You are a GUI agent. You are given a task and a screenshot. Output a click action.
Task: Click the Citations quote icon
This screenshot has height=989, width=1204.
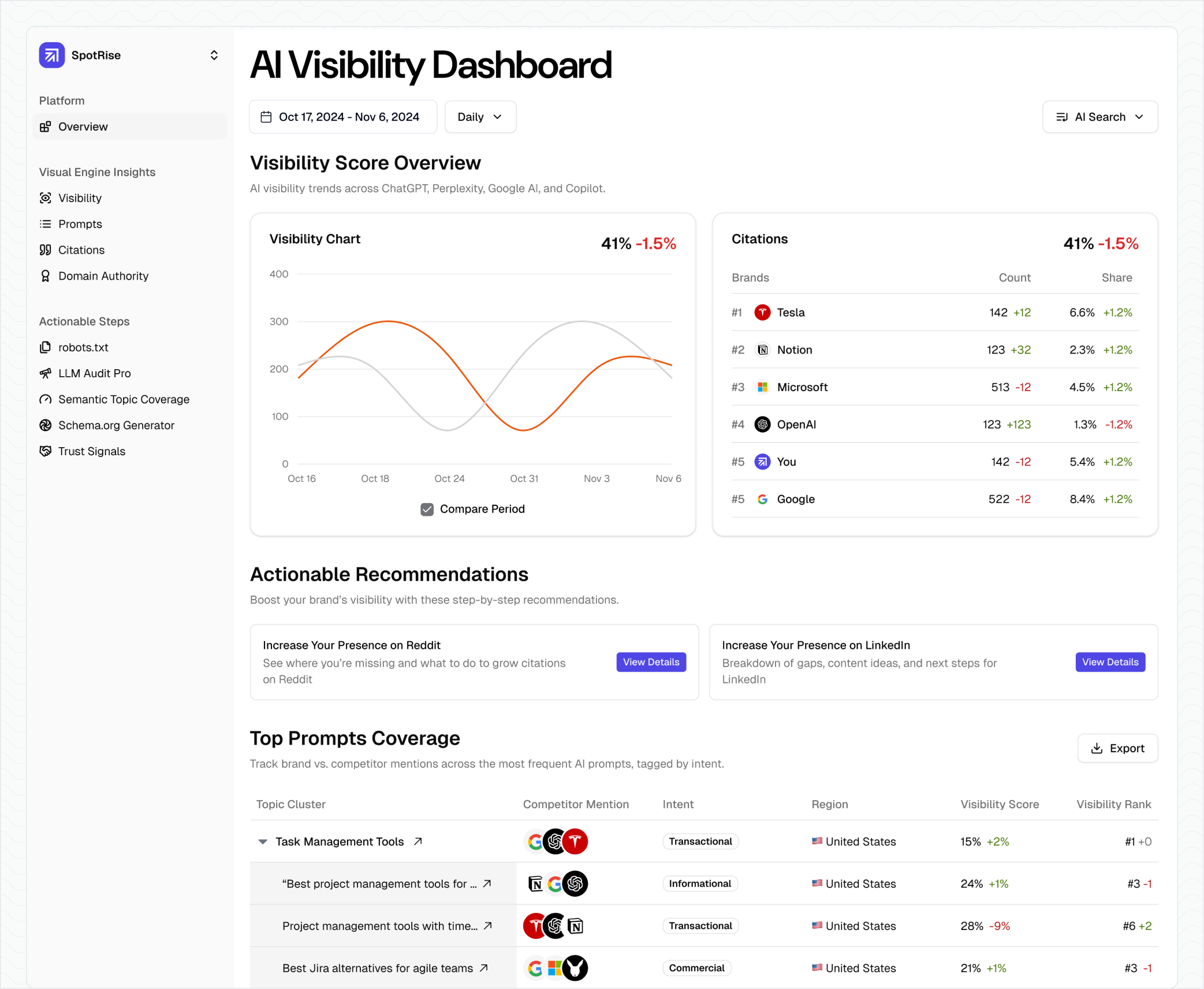click(46, 250)
